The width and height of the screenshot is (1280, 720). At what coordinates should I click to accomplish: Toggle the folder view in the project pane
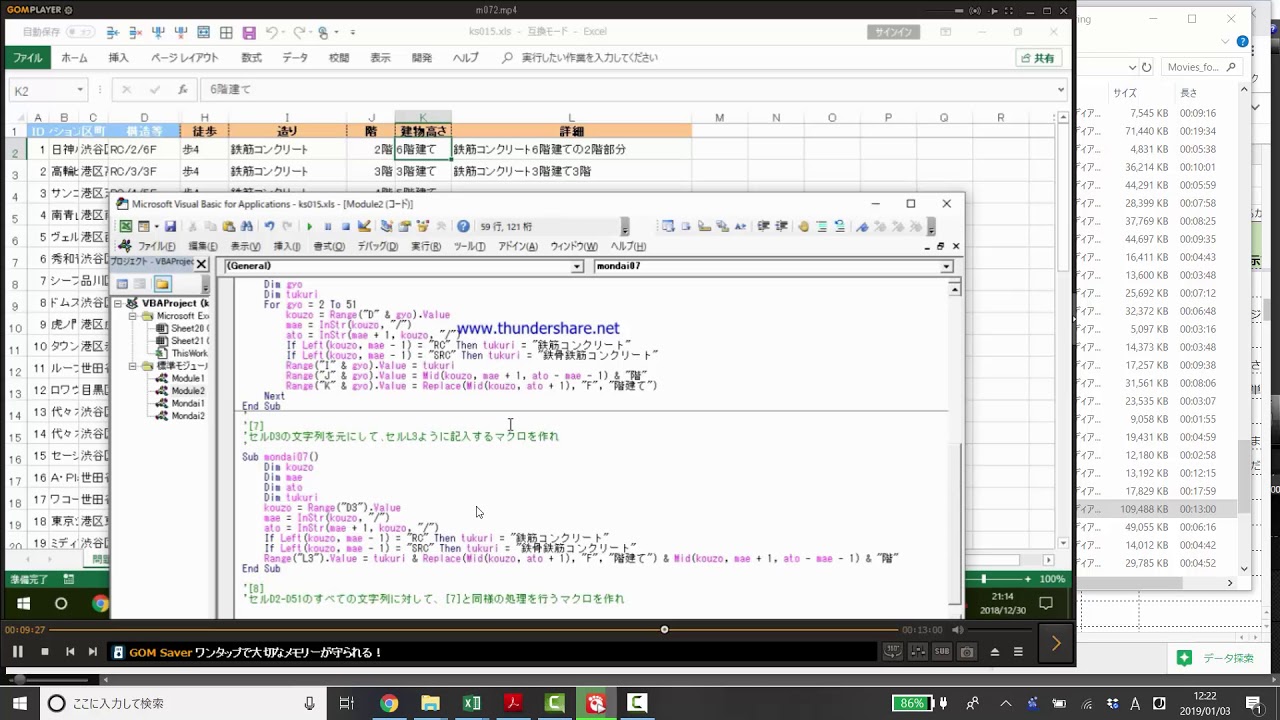pyautogui.click(x=162, y=284)
